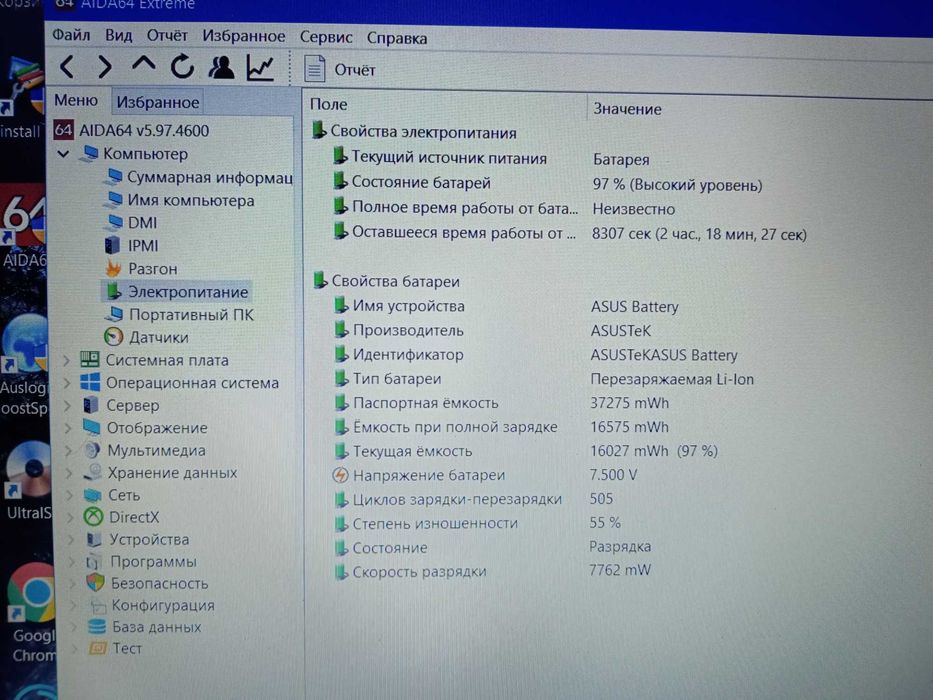The height and width of the screenshot is (700, 933).
Task: Click the База данных database icon
Action: point(96,626)
